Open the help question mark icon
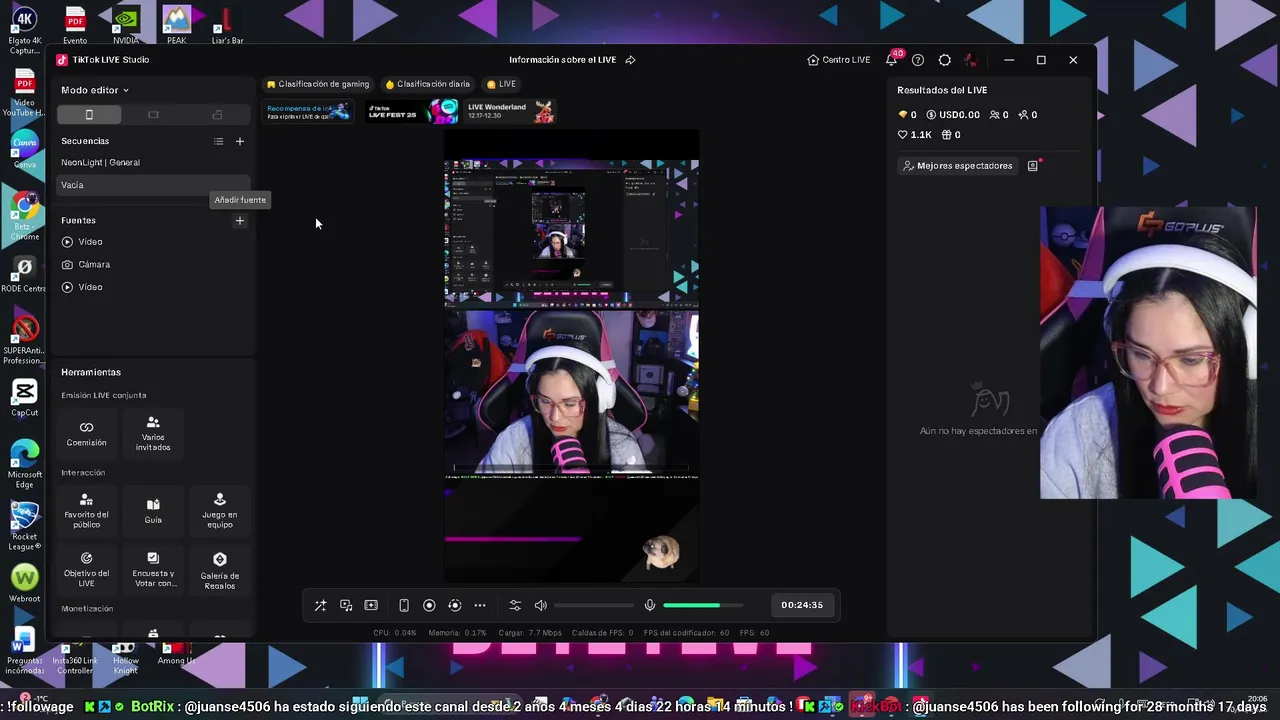The height and width of the screenshot is (720, 1280). click(x=918, y=60)
